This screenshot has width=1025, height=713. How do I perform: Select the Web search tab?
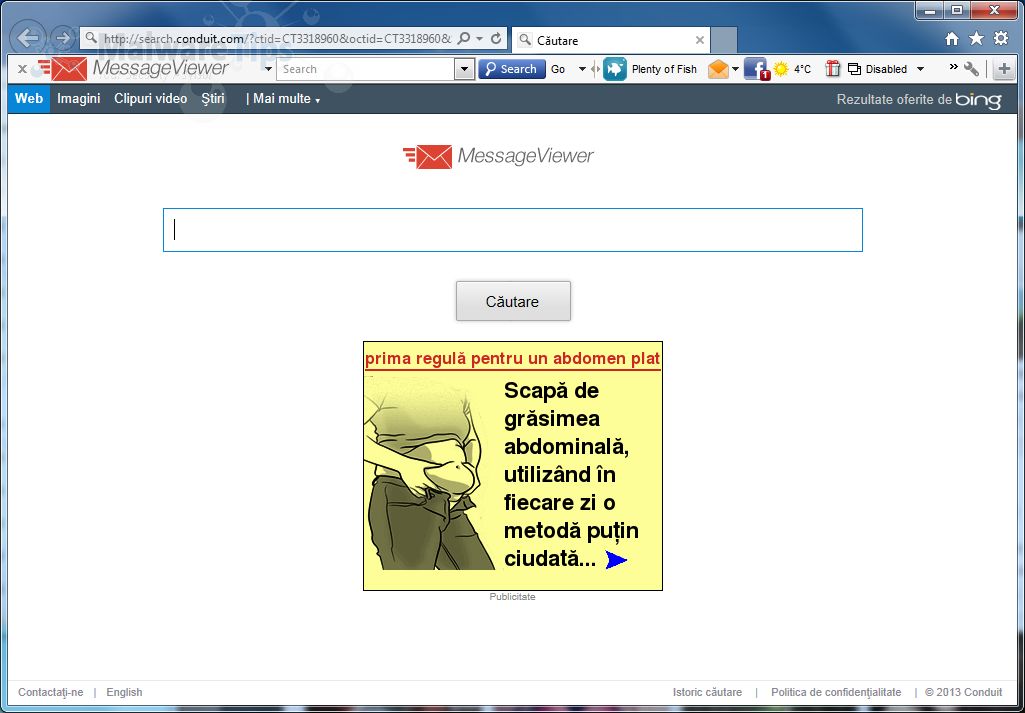[x=29, y=99]
